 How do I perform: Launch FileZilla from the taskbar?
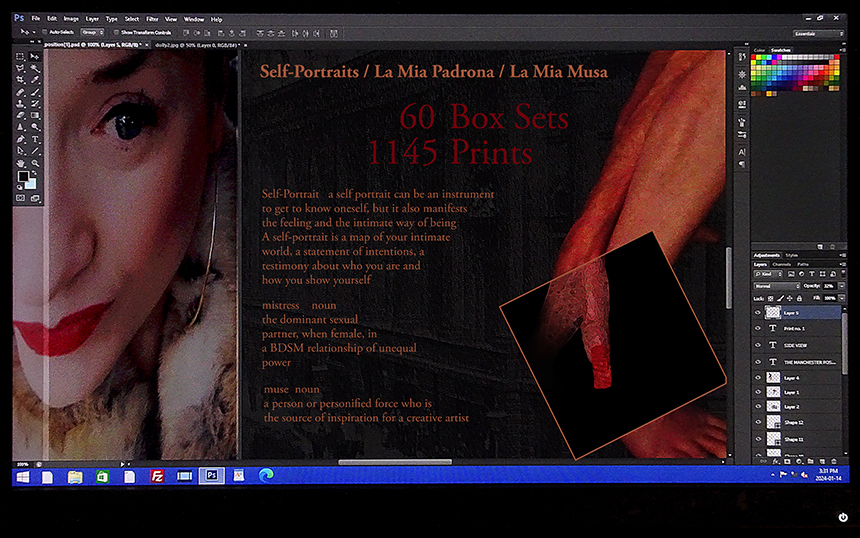157,477
